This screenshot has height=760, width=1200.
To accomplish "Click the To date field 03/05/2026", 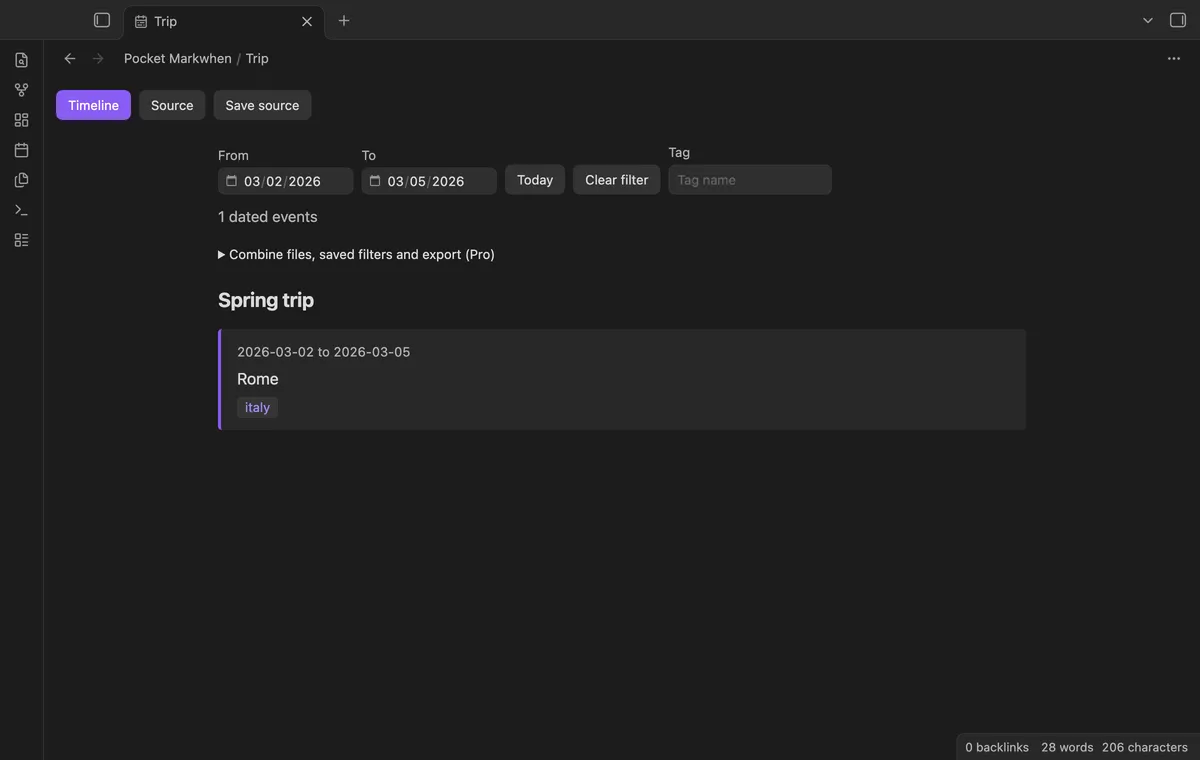I will coord(429,181).
